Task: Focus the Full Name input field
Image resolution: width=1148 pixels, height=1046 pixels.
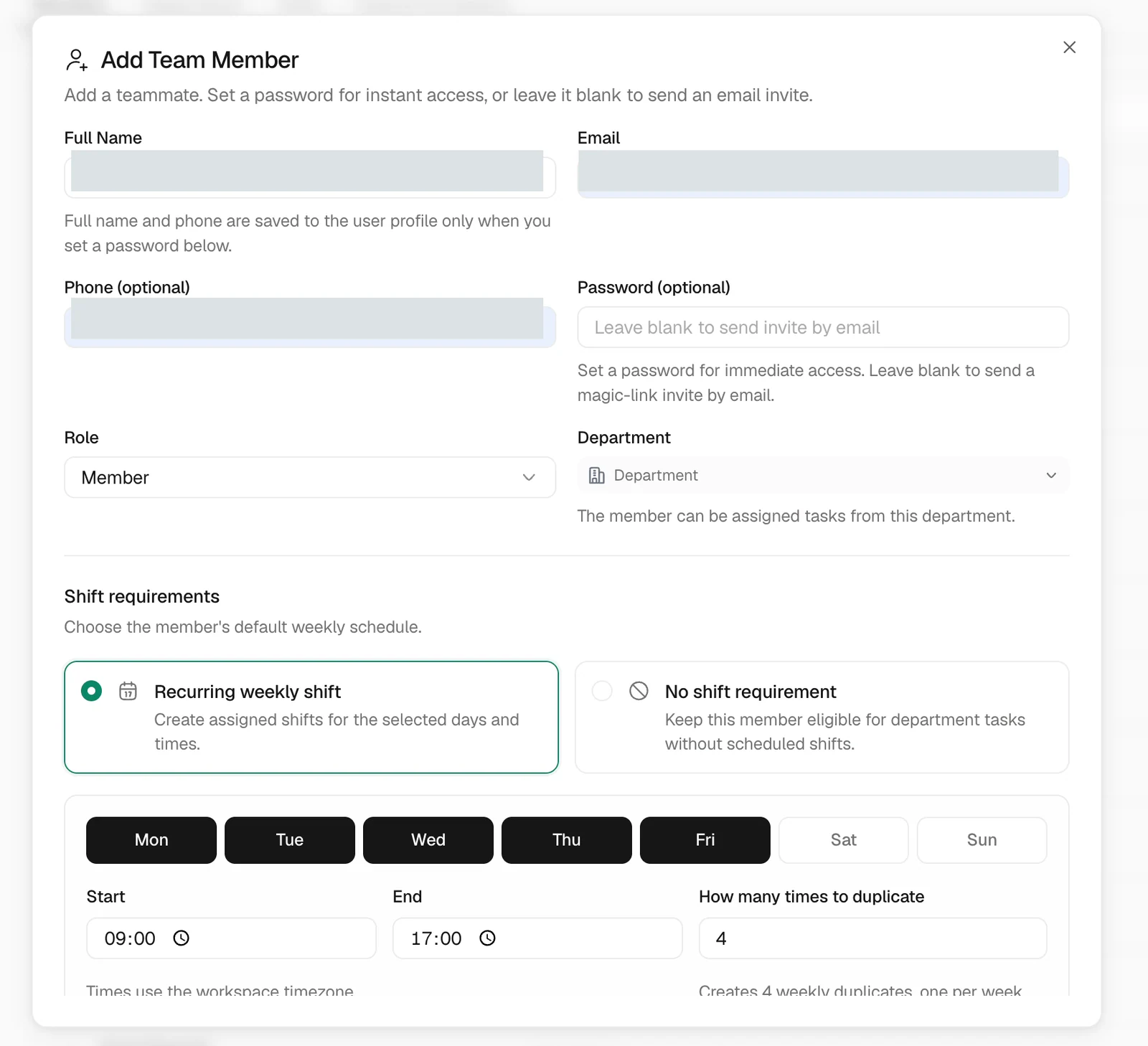Action: tap(310, 176)
